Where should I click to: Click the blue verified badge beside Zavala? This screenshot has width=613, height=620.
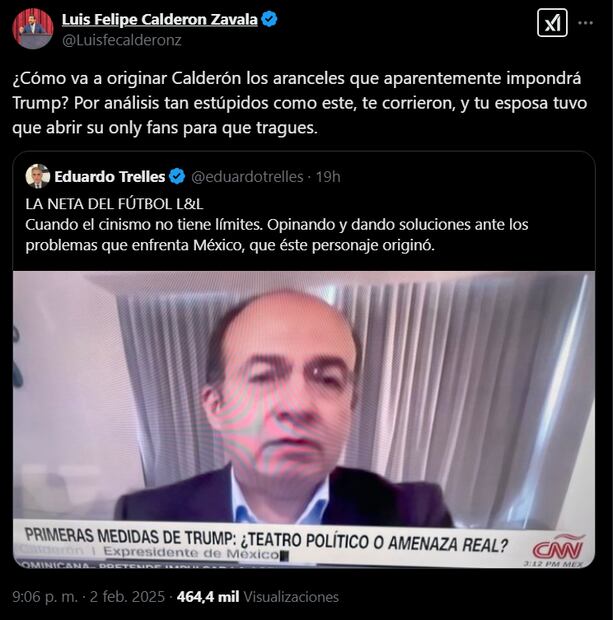point(269,19)
